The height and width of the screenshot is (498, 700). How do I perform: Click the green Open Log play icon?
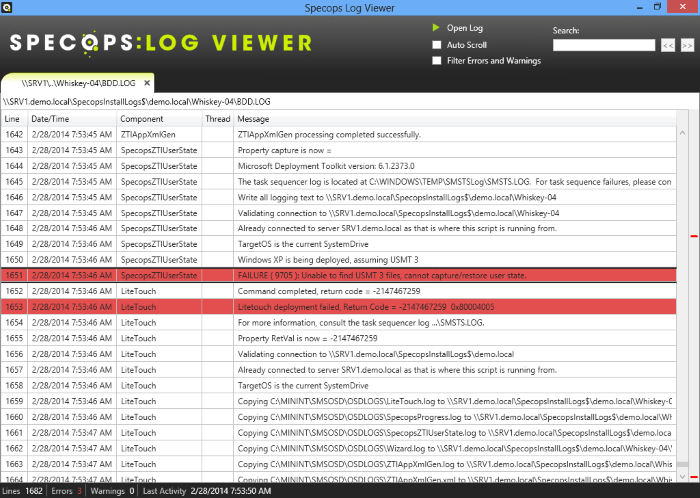(x=436, y=28)
